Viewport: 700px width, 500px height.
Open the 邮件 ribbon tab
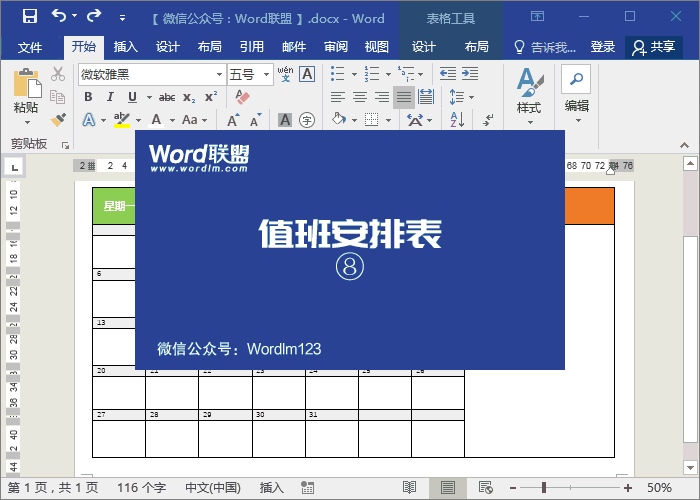pyautogui.click(x=294, y=47)
